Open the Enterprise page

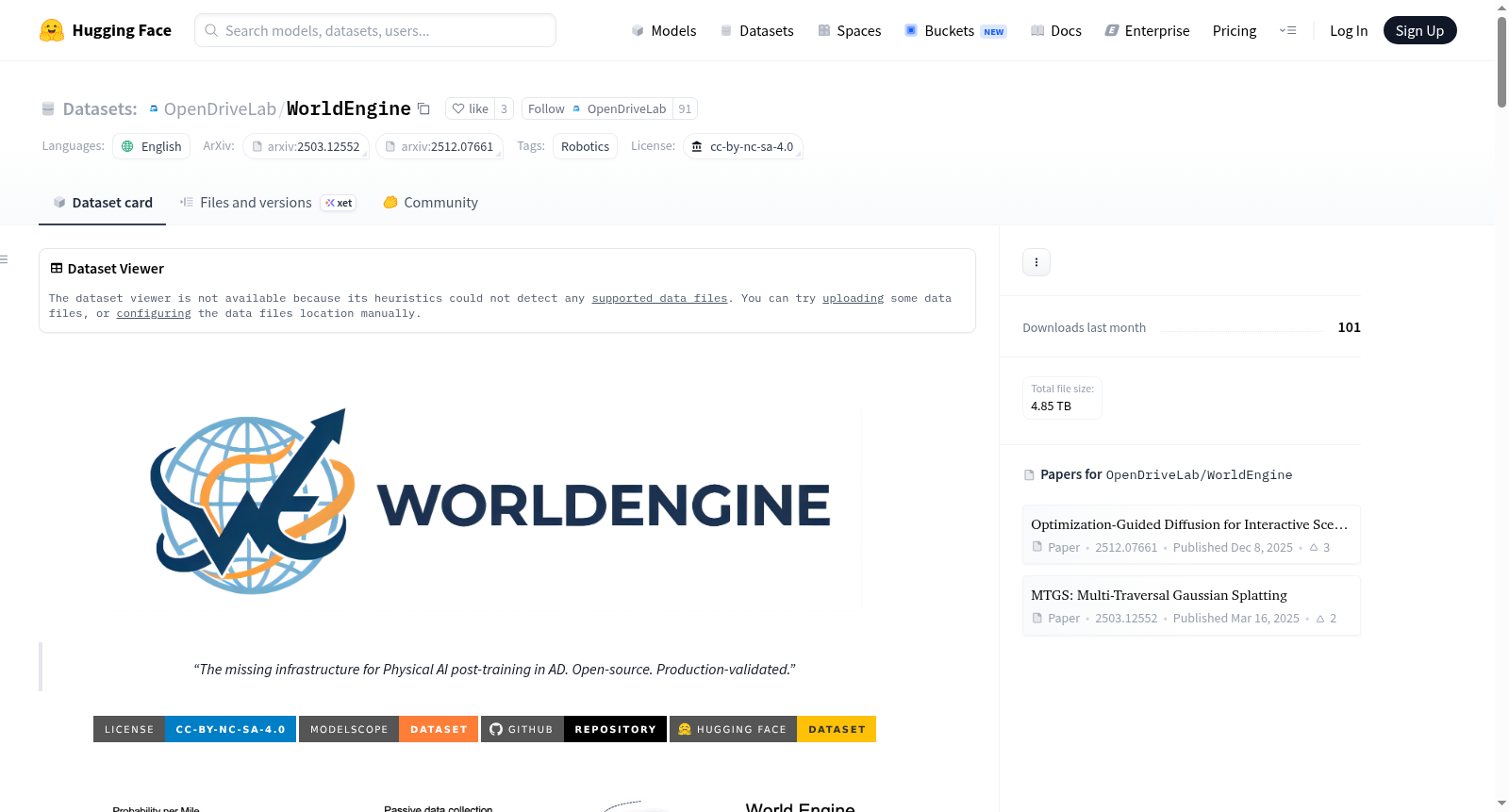coord(1147,30)
